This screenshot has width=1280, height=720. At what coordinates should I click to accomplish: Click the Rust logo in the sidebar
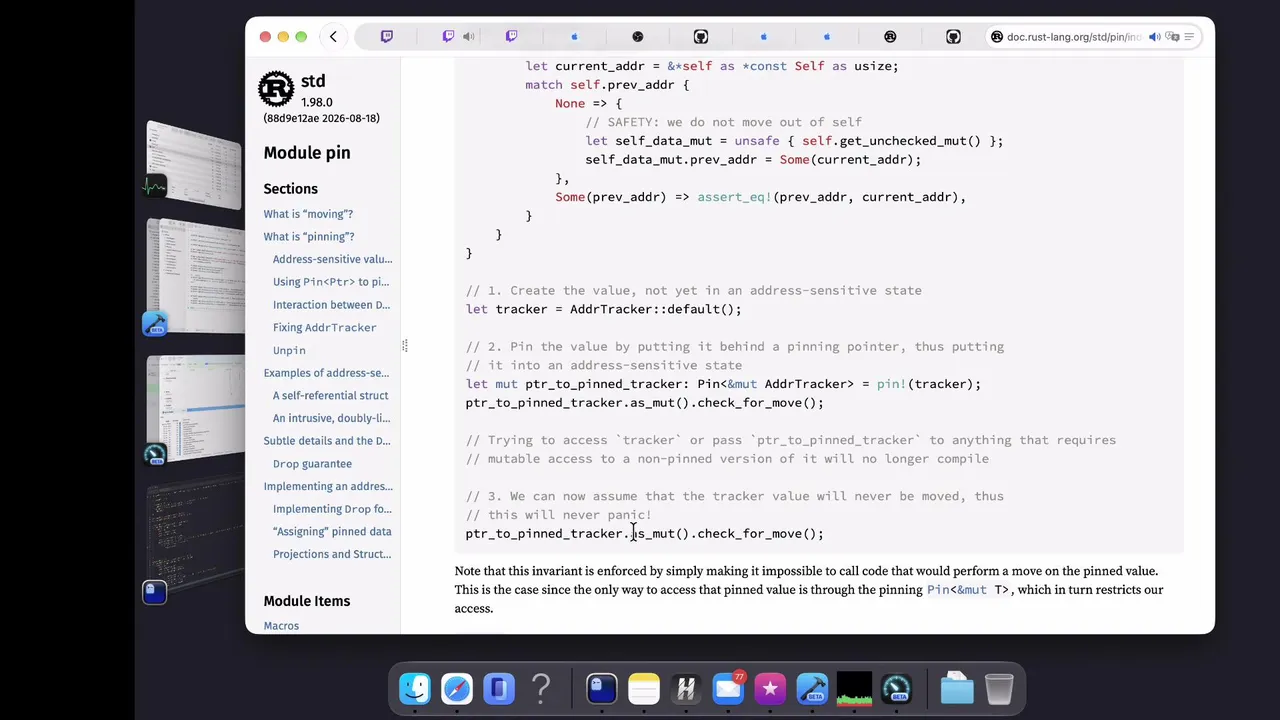coord(276,89)
